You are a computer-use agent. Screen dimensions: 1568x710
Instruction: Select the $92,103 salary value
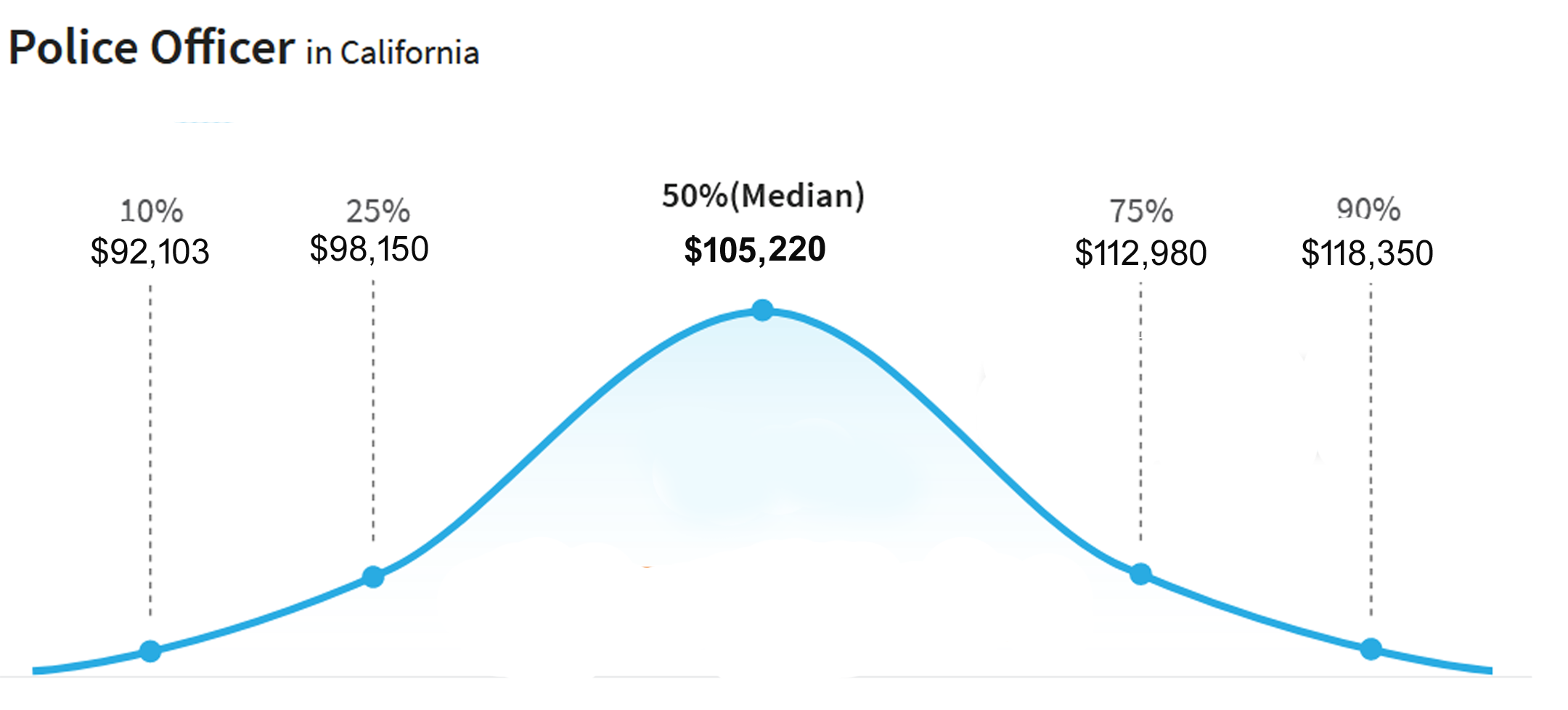coord(150,252)
